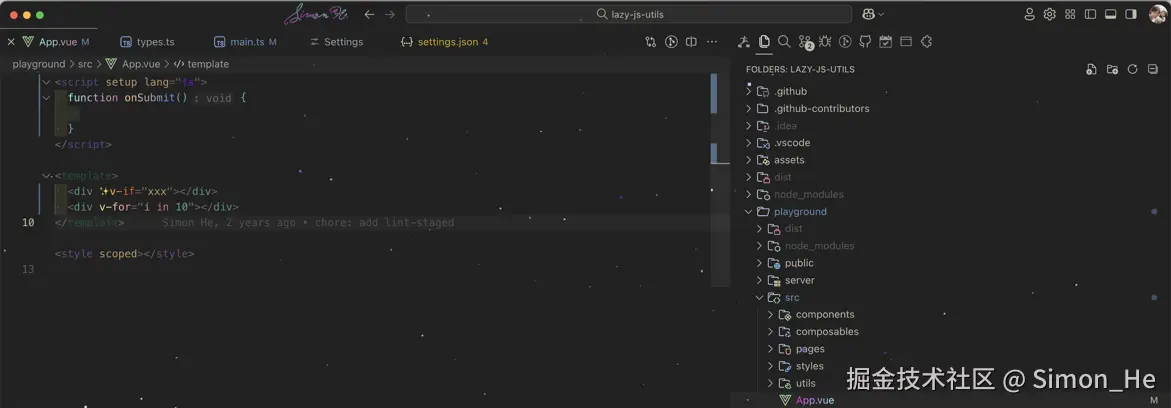Toggle the primary side bar layout button
This screenshot has width=1171, height=408.
(1090, 14)
